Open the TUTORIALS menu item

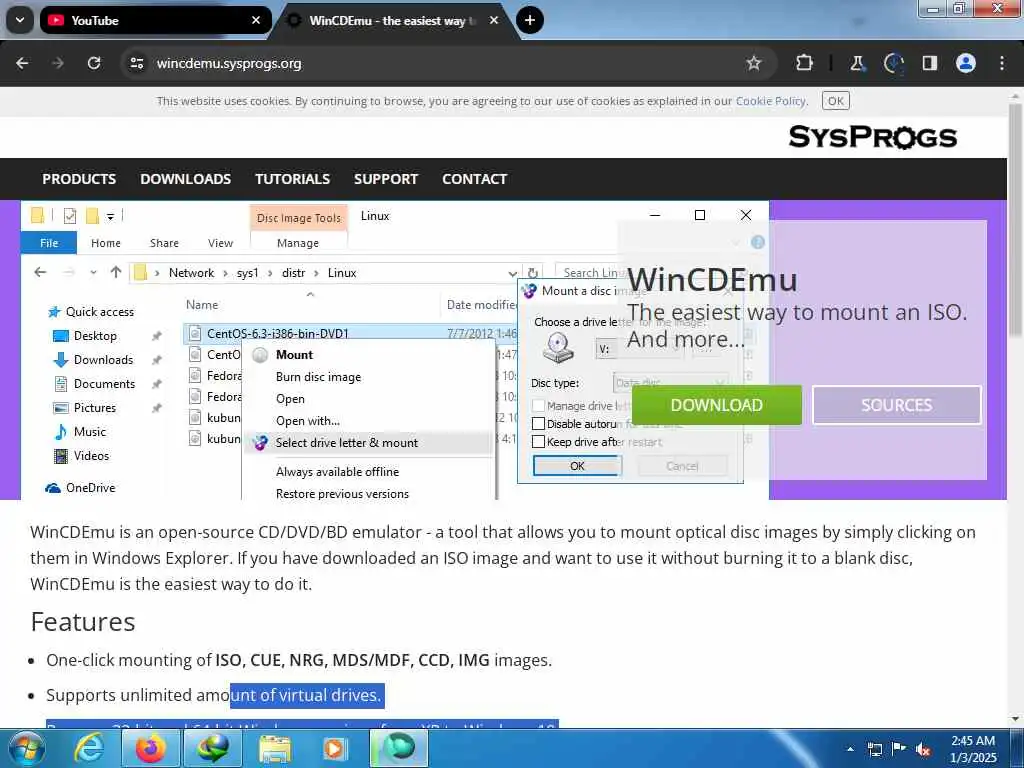[x=293, y=179]
